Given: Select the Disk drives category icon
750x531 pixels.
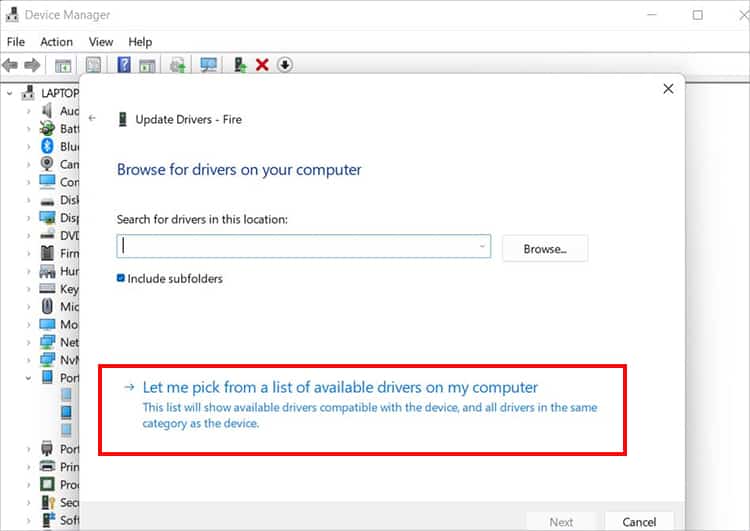Looking at the screenshot, I should pos(47,201).
